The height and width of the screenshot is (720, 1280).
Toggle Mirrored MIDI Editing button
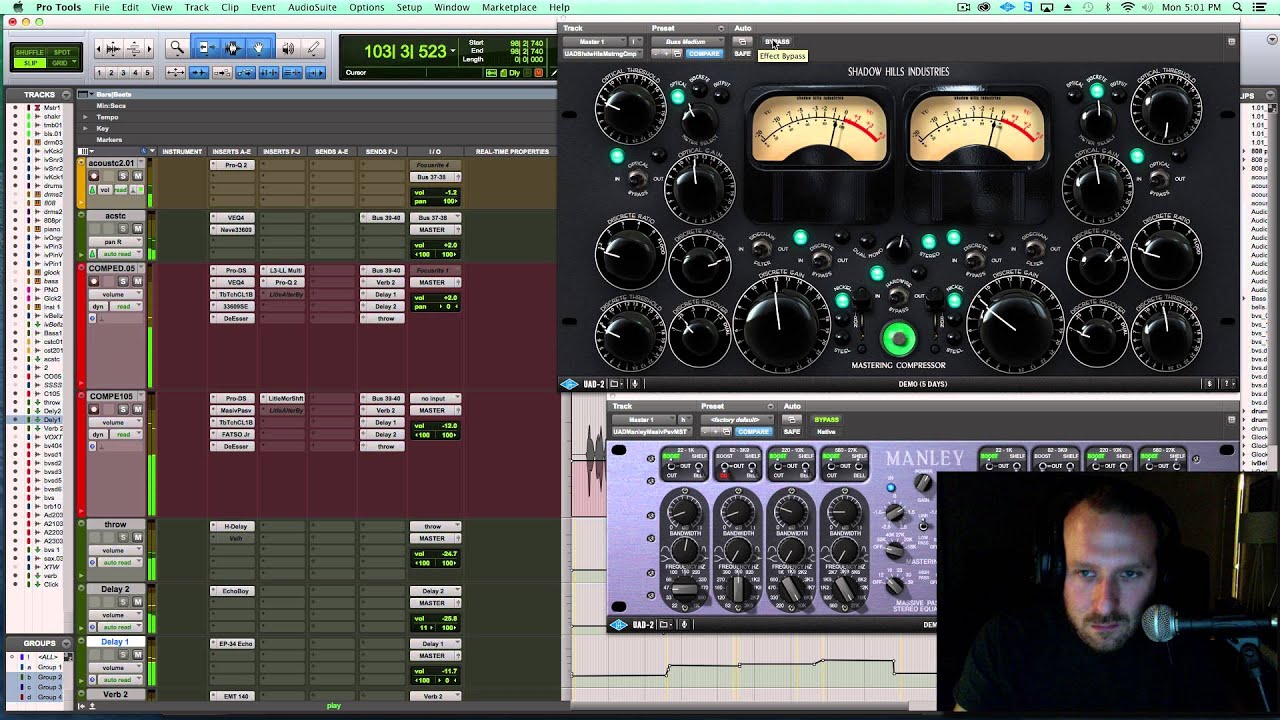tap(222, 72)
